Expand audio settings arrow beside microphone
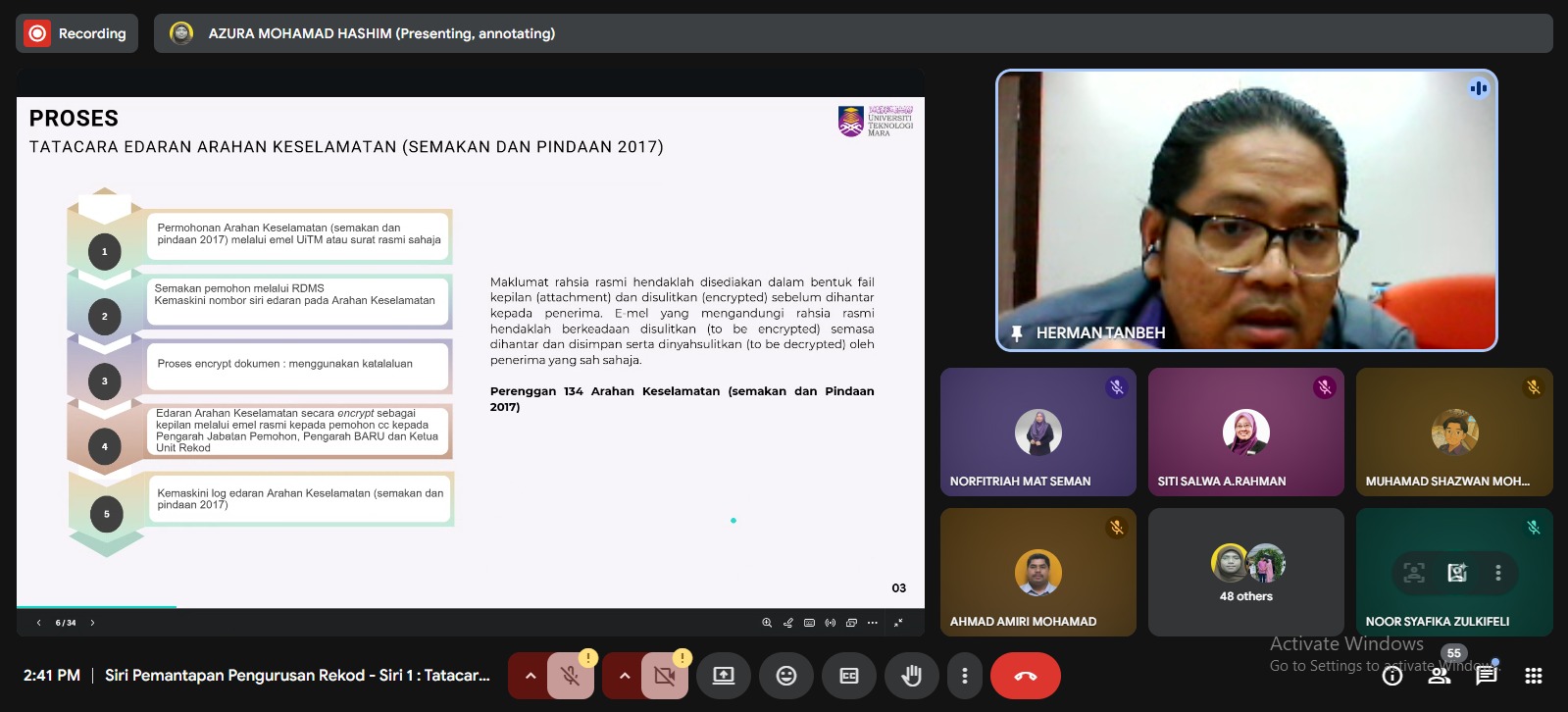The image size is (1568, 712). tap(530, 676)
